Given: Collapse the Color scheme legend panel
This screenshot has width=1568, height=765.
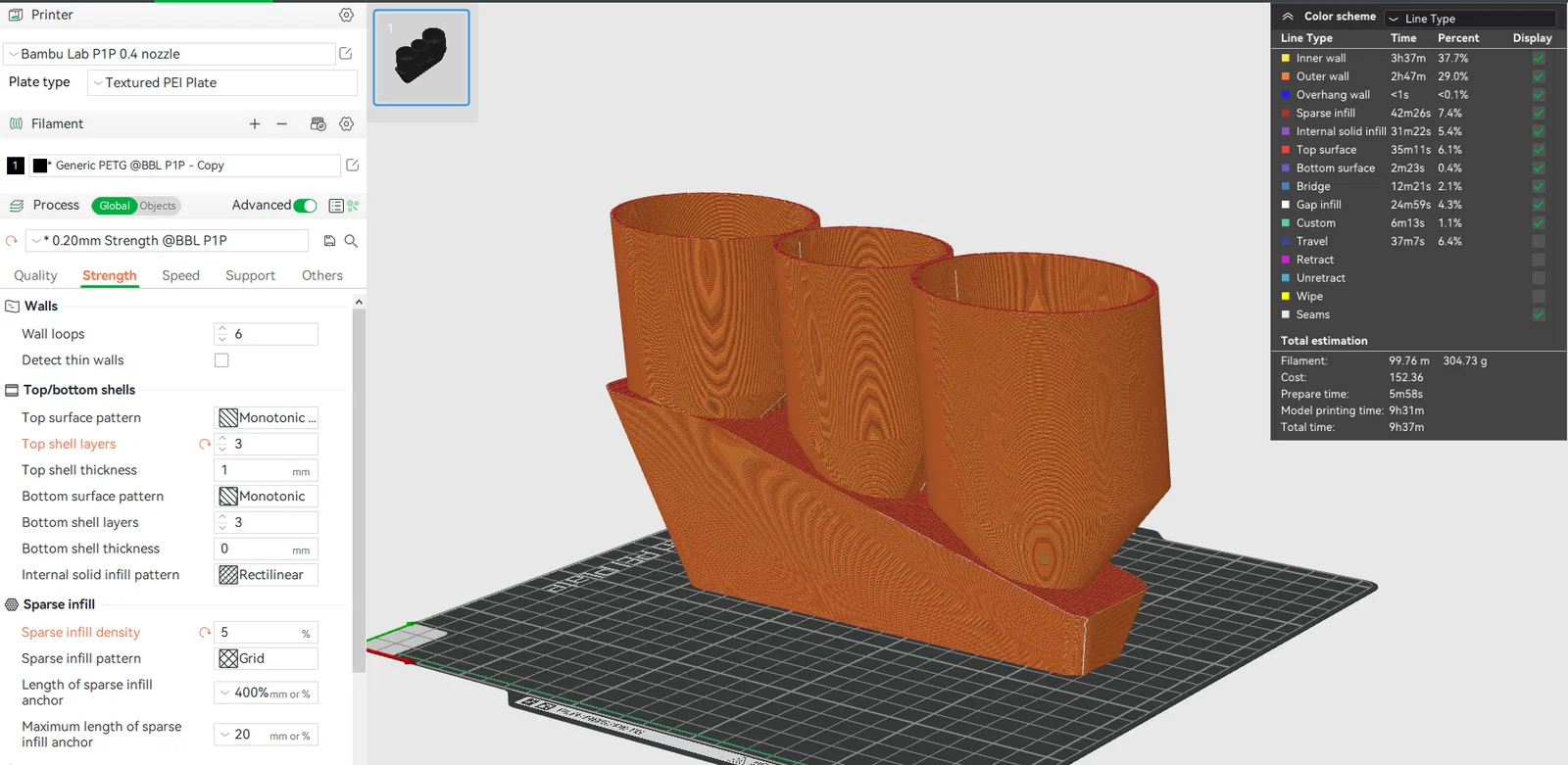Looking at the screenshot, I should [x=1288, y=17].
